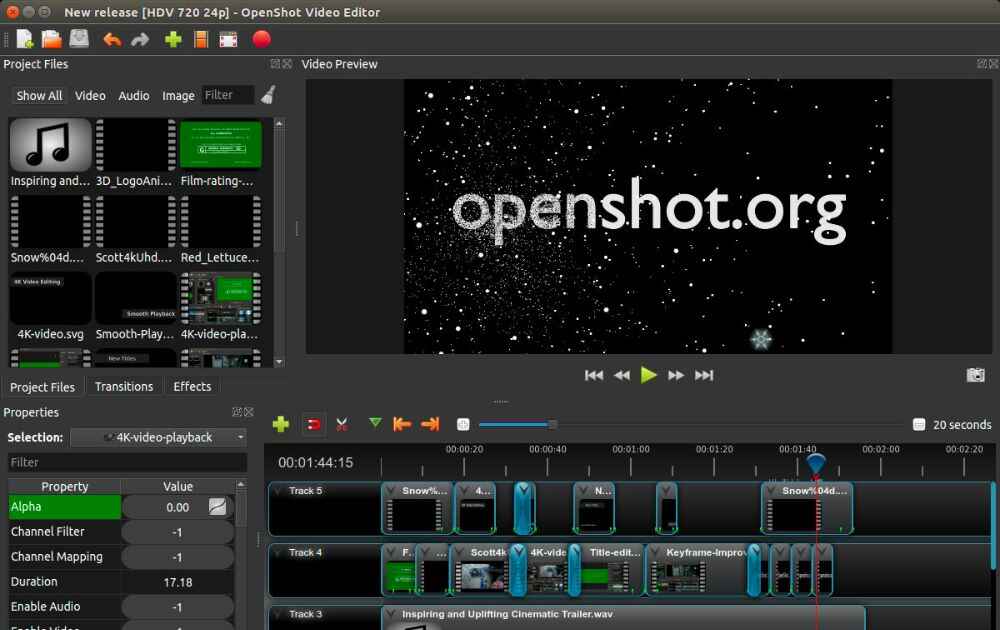Click the red Export Video button
Screen dimensions: 1000x630
[261, 40]
